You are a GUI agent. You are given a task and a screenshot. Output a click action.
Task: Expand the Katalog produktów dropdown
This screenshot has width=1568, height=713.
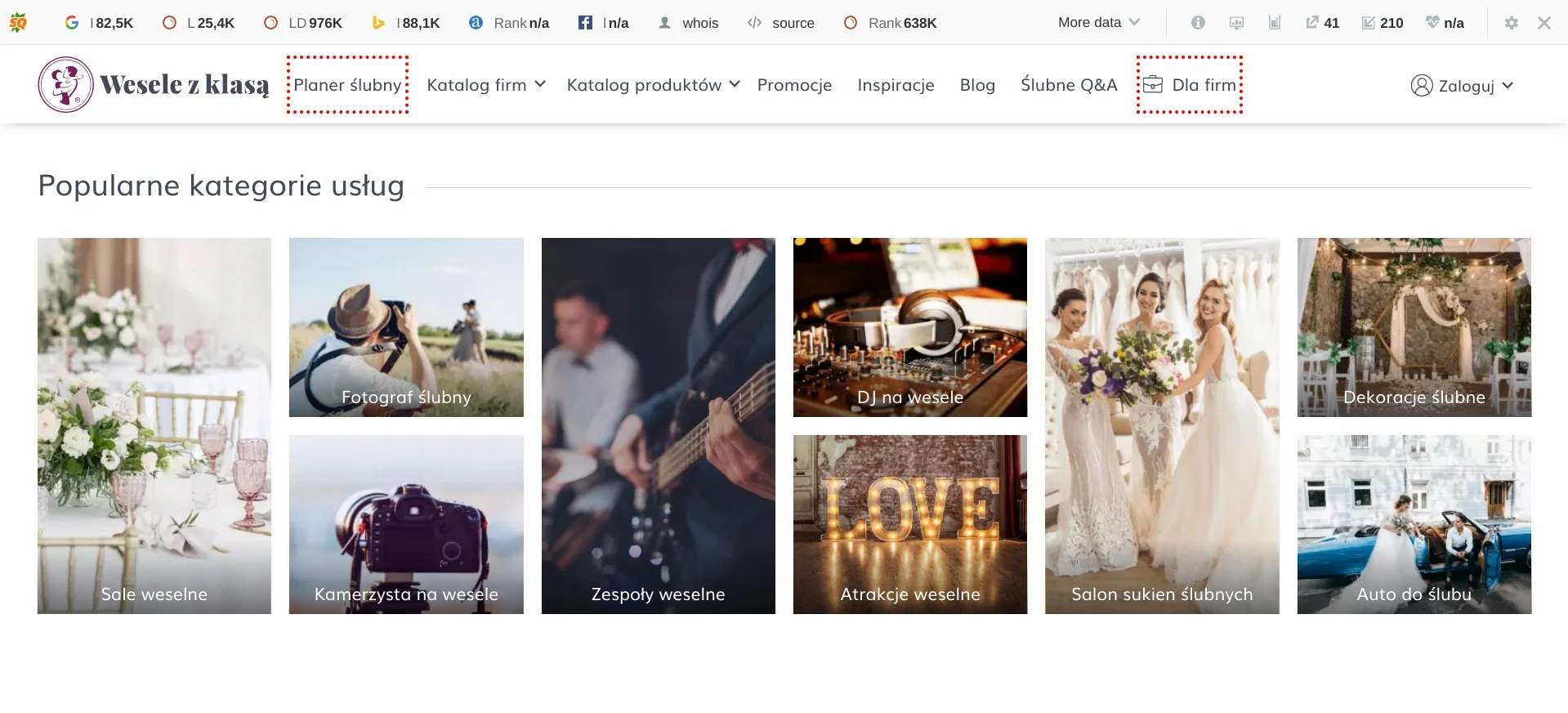654,85
